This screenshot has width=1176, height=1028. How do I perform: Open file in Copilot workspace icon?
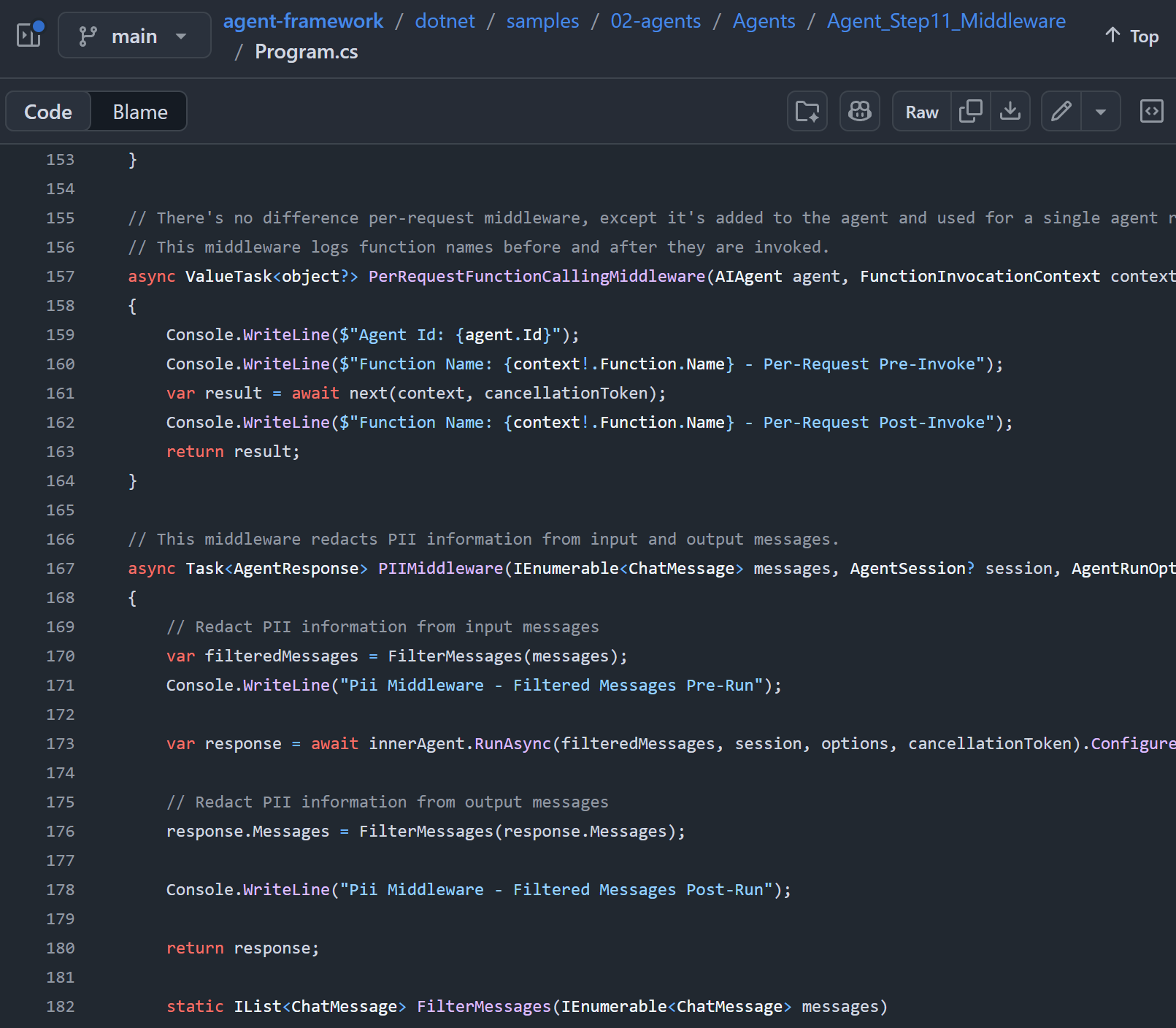click(x=807, y=111)
